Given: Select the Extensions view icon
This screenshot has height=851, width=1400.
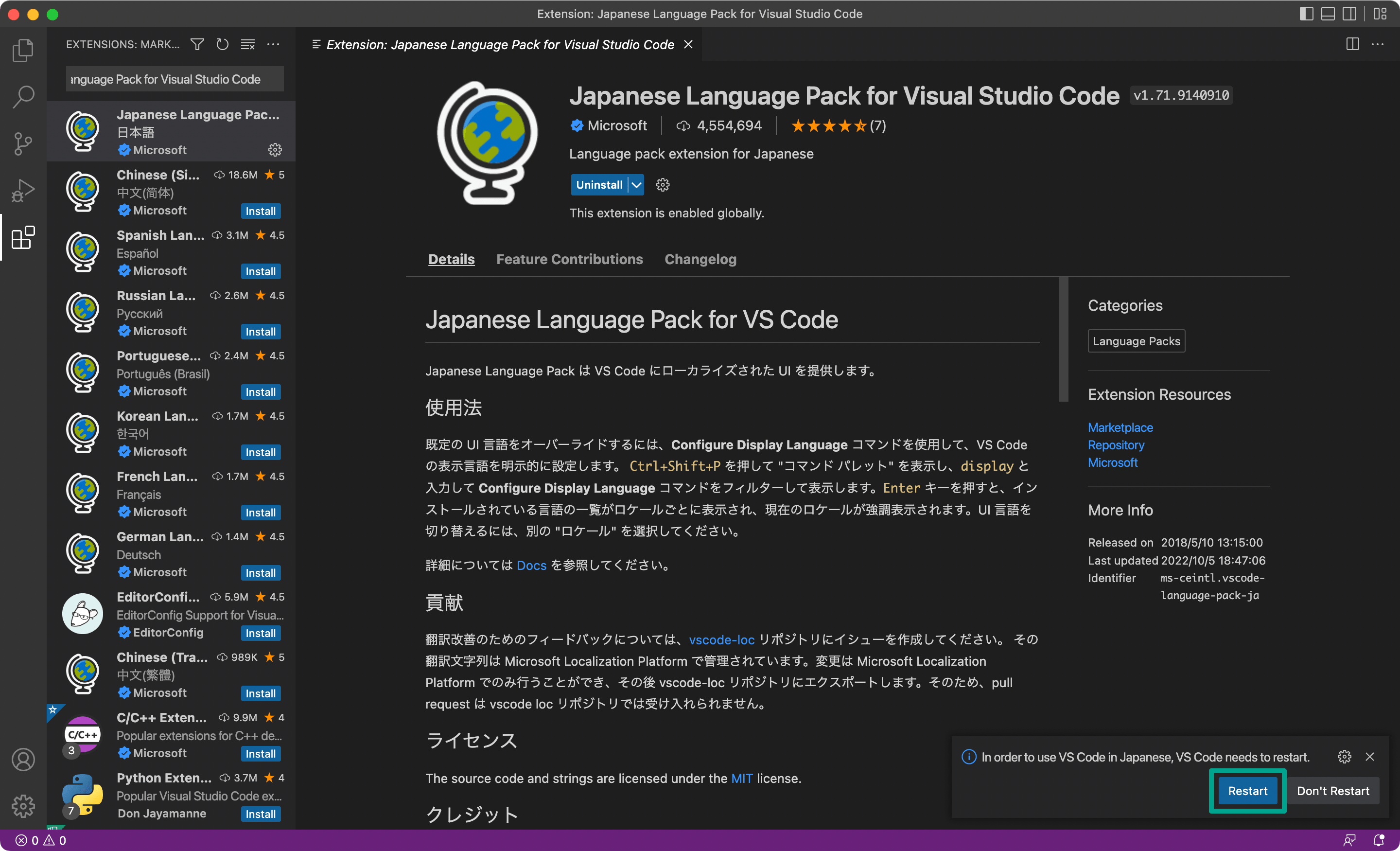Looking at the screenshot, I should (23, 237).
